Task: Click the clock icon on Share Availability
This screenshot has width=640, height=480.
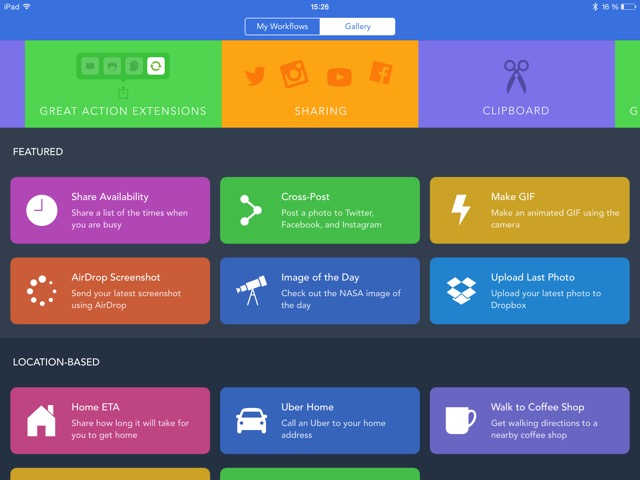Action: coord(41,210)
